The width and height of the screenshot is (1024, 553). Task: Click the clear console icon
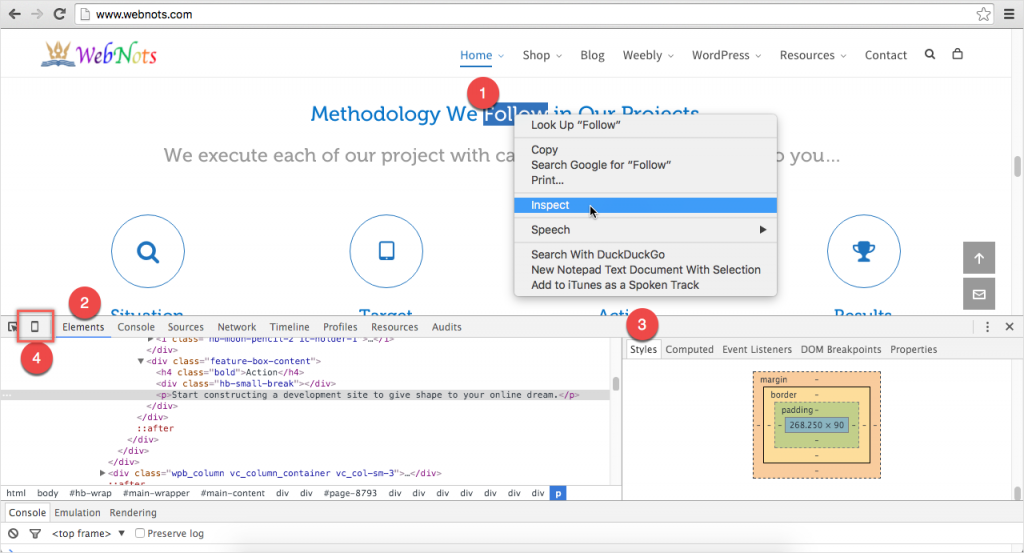[13, 533]
